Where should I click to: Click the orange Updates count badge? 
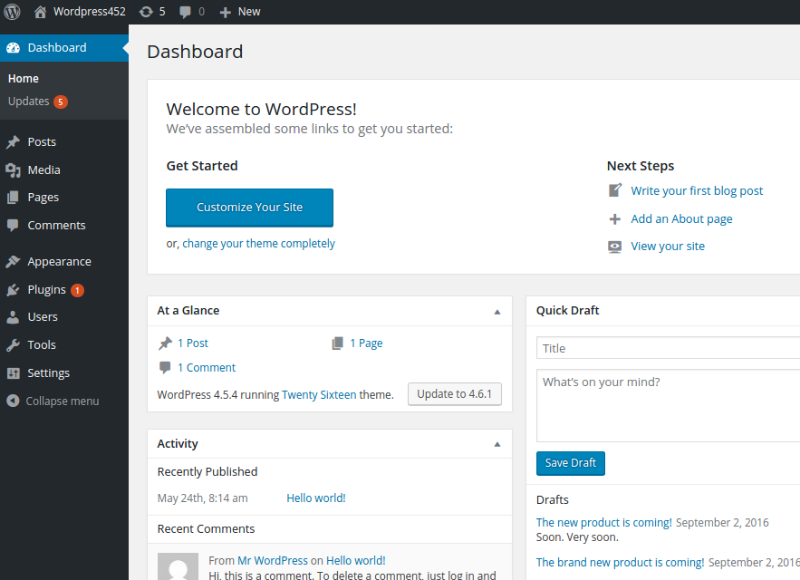pyautogui.click(x=61, y=102)
